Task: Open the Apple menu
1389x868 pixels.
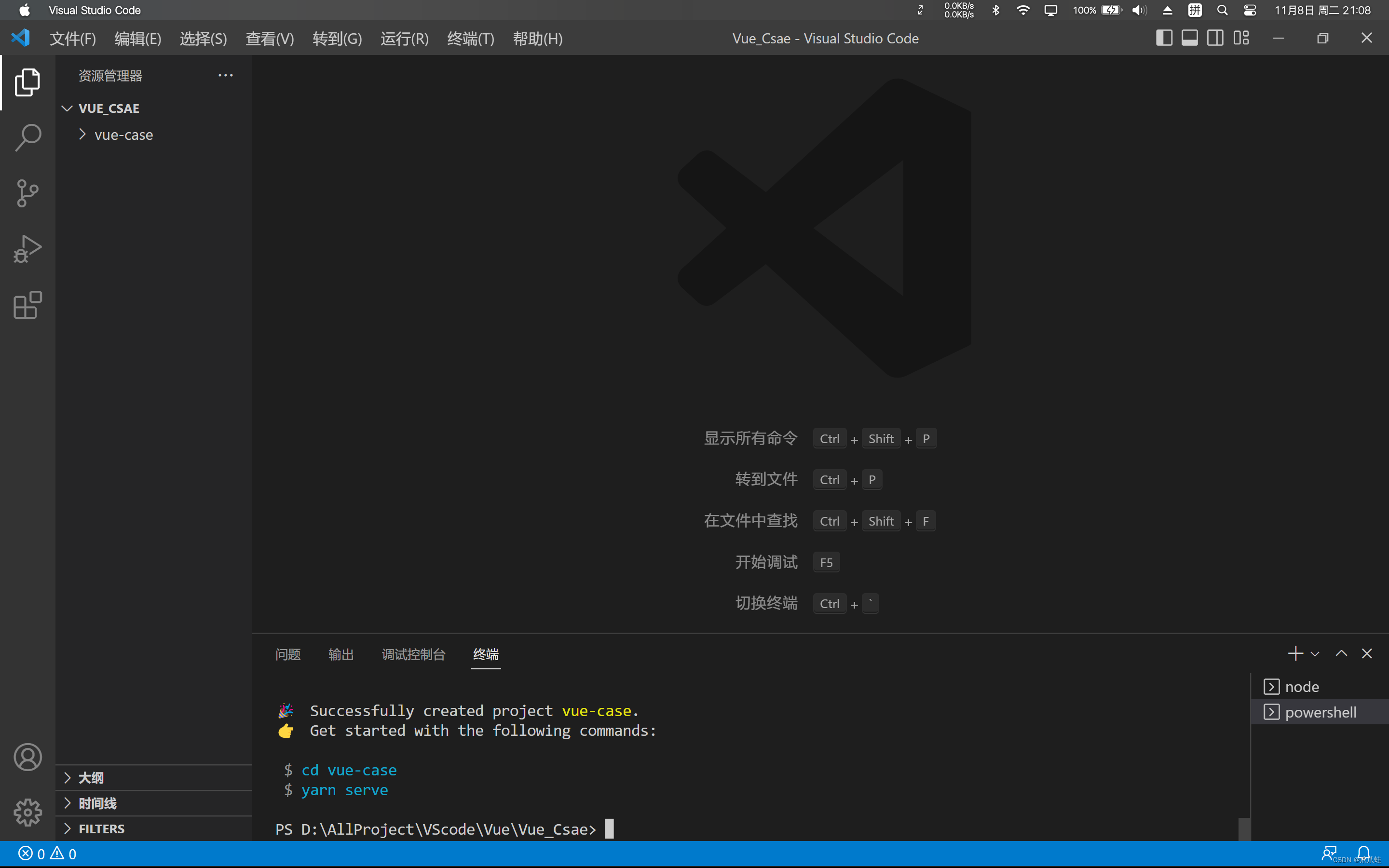Action: click(x=24, y=10)
